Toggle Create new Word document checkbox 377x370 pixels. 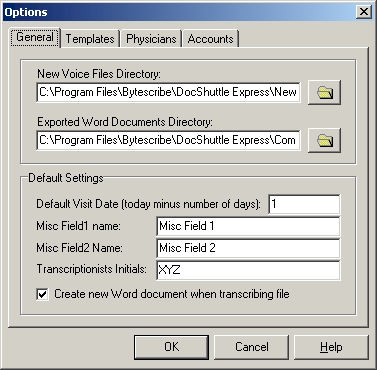coord(43,294)
